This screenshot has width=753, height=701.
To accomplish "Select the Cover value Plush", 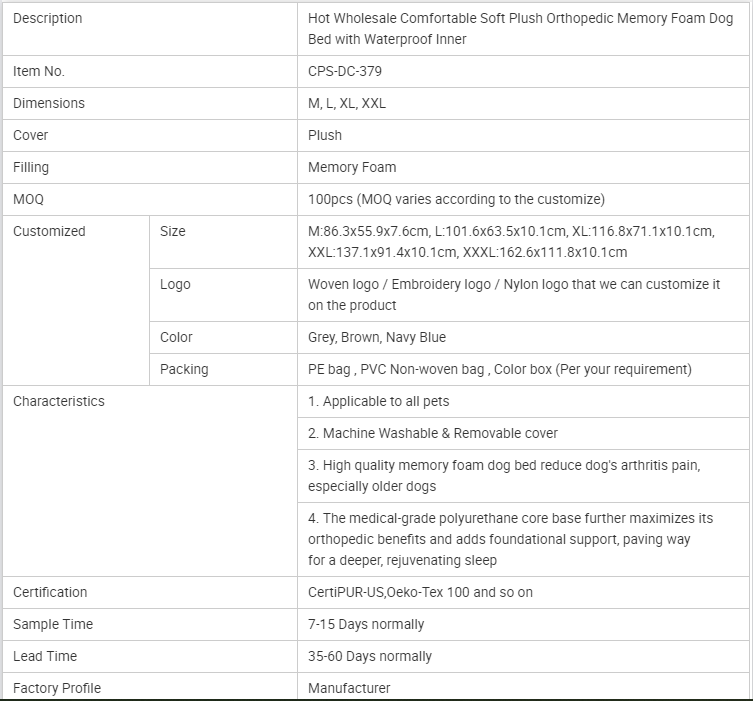I will 325,135.
